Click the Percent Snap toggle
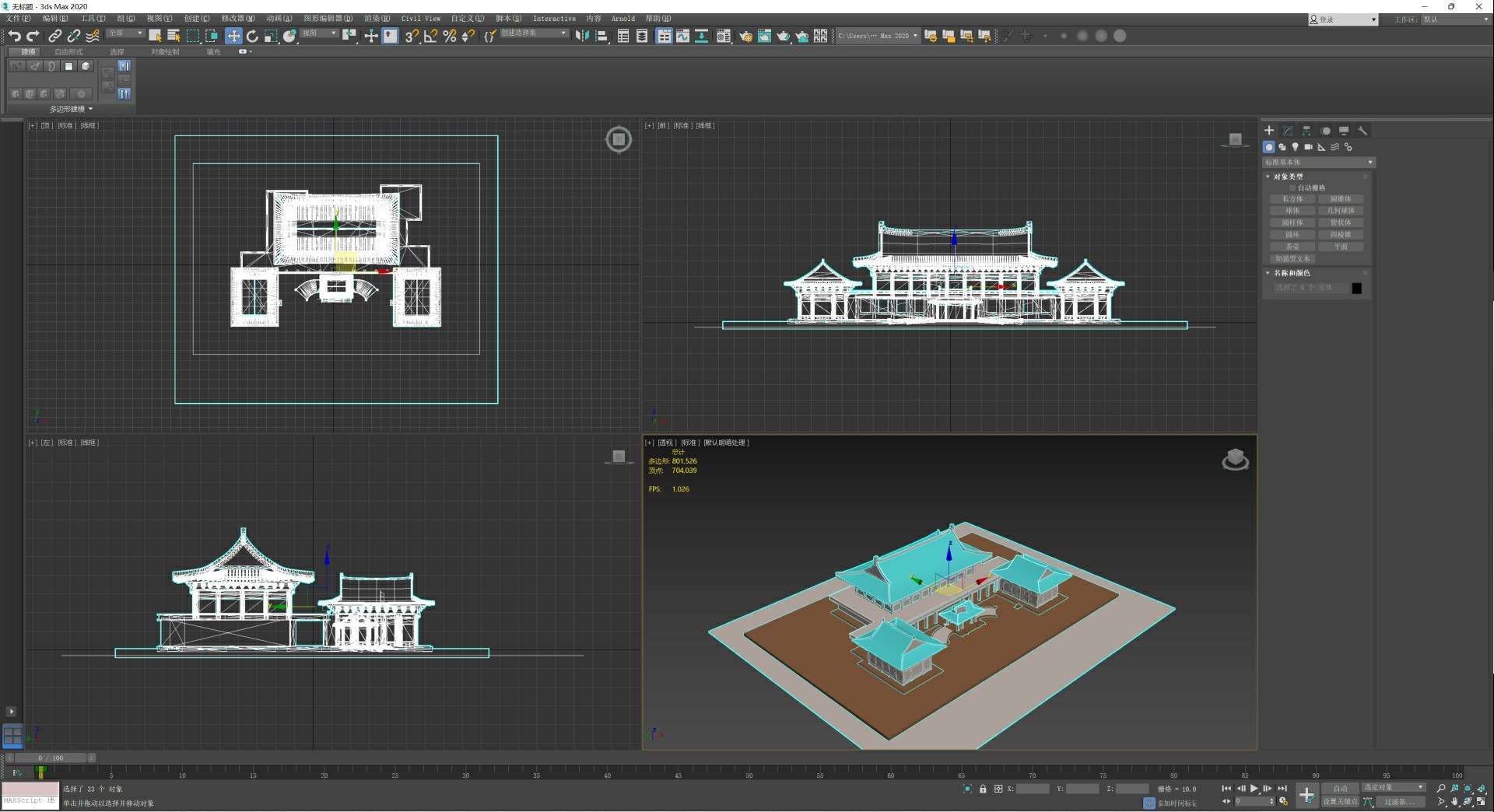The image size is (1494, 812). [449, 36]
